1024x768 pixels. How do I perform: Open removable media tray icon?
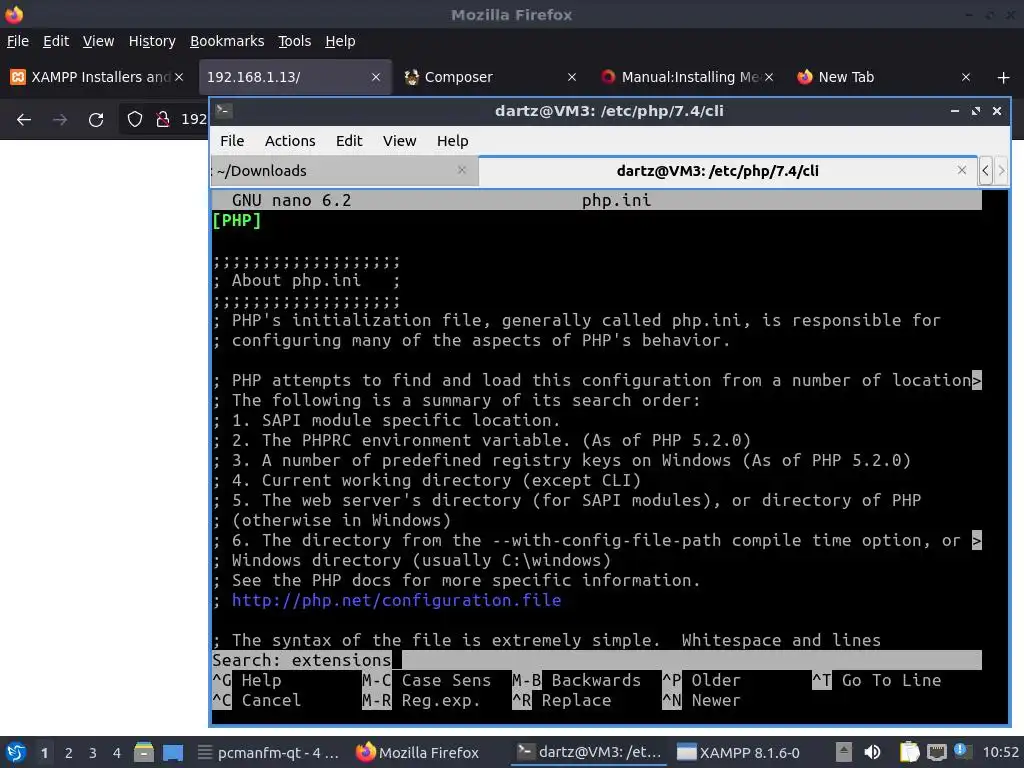(844, 752)
